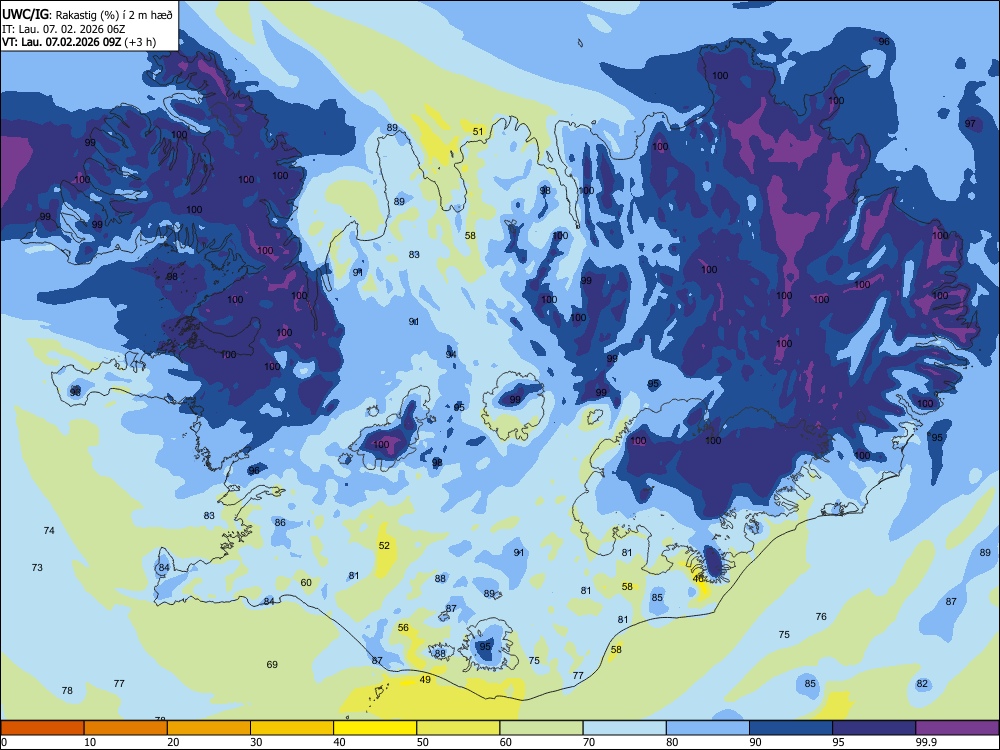Select the navy 95–99.9 legend swatch
The image size is (1000, 750).
pyautogui.click(x=874, y=728)
